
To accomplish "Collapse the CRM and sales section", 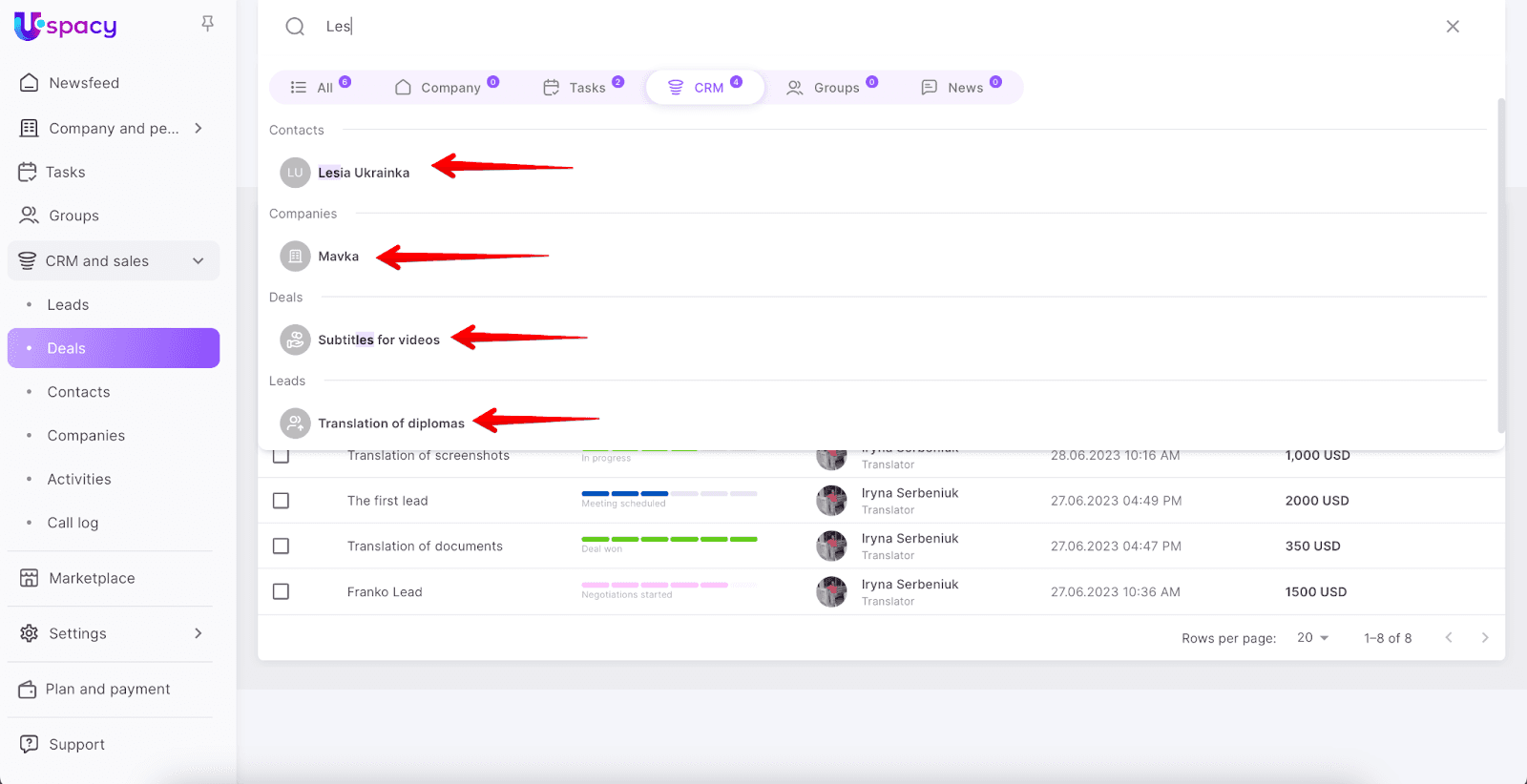I will 199,261.
